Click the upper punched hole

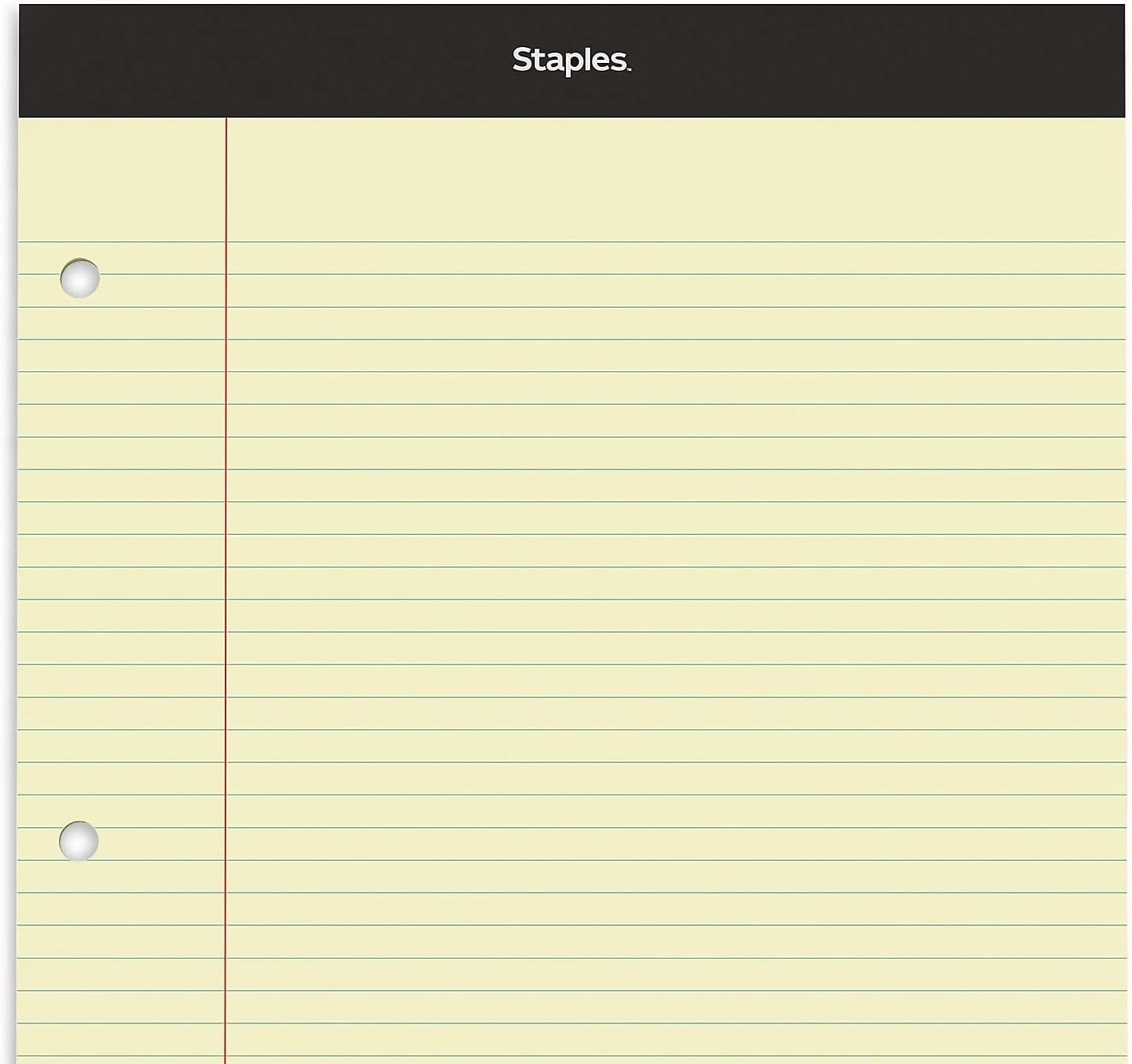pyautogui.click(x=80, y=278)
